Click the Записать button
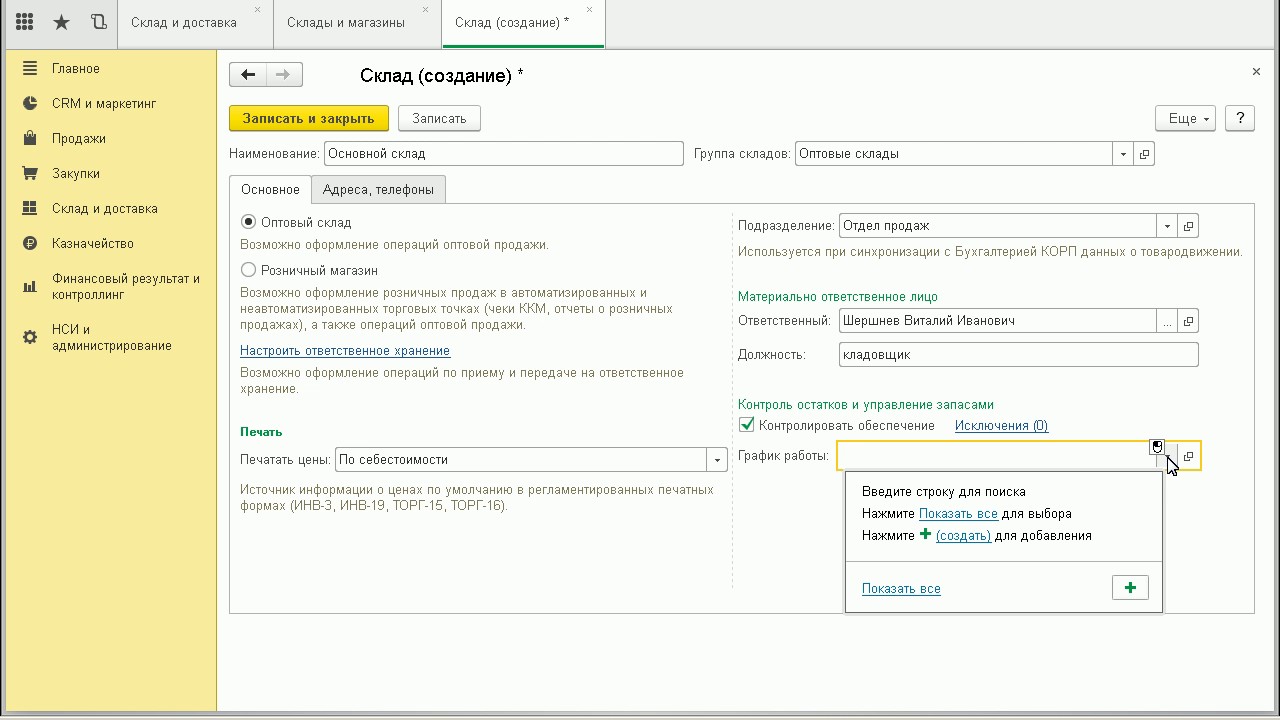The height and width of the screenshot is (720, 1280). [439, 118]
